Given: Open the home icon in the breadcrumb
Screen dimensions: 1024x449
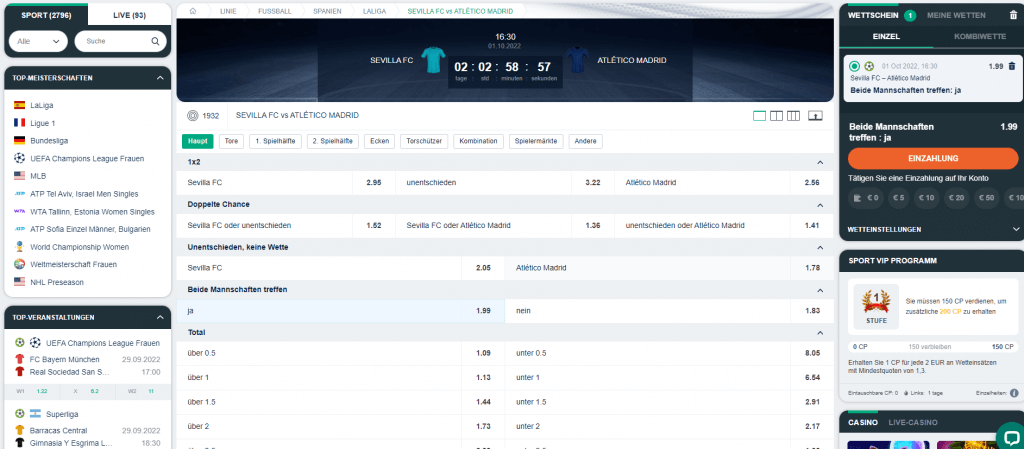Looking at the screenshot, I should pos(192,11).
